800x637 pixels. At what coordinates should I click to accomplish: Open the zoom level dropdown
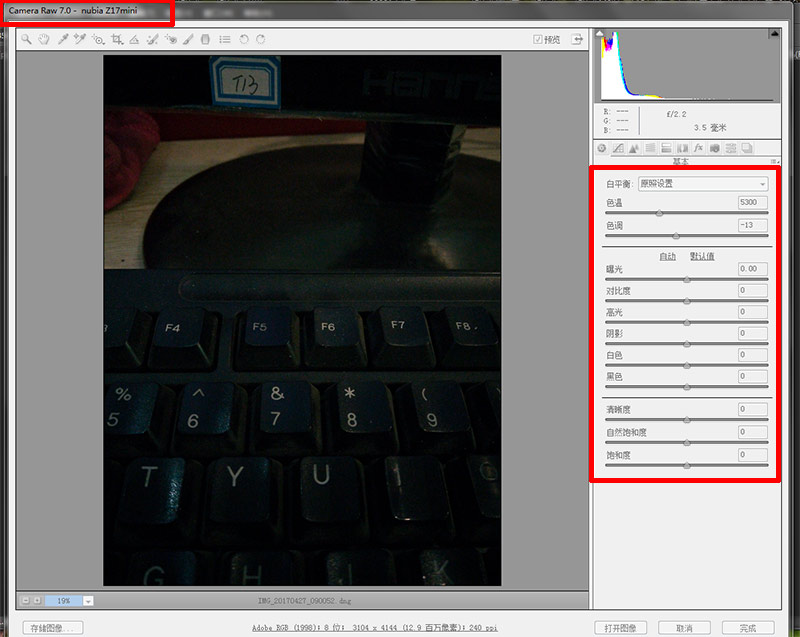point(88,600)
